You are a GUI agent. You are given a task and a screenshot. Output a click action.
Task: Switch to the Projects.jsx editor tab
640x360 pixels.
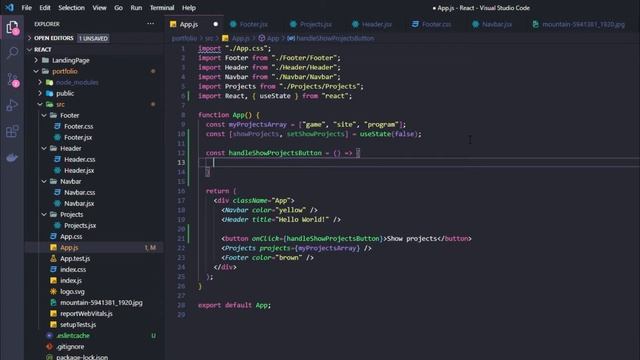click(x=316, y=24)
